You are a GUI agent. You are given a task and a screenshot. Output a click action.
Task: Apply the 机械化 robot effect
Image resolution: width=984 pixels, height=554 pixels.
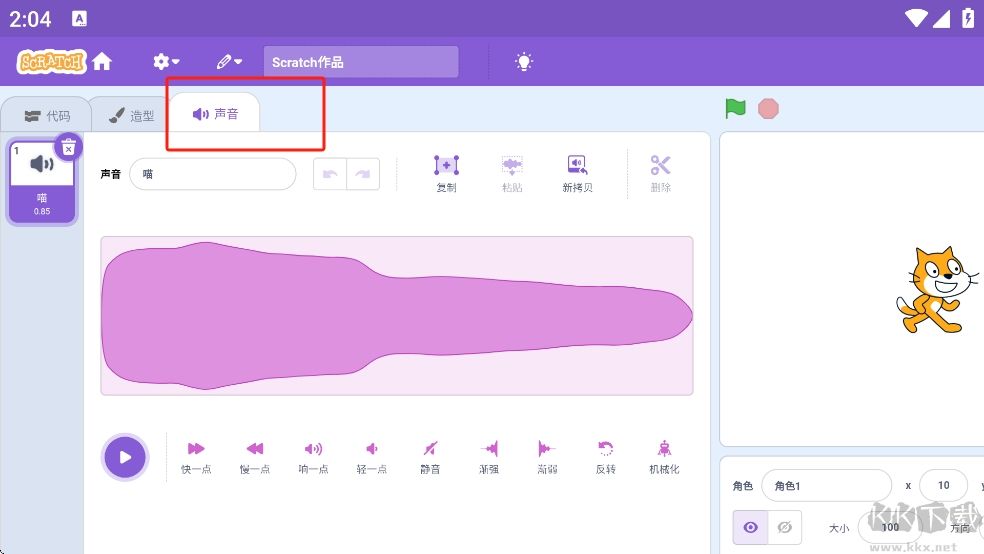pyautogui.click(x=665, y=457)
